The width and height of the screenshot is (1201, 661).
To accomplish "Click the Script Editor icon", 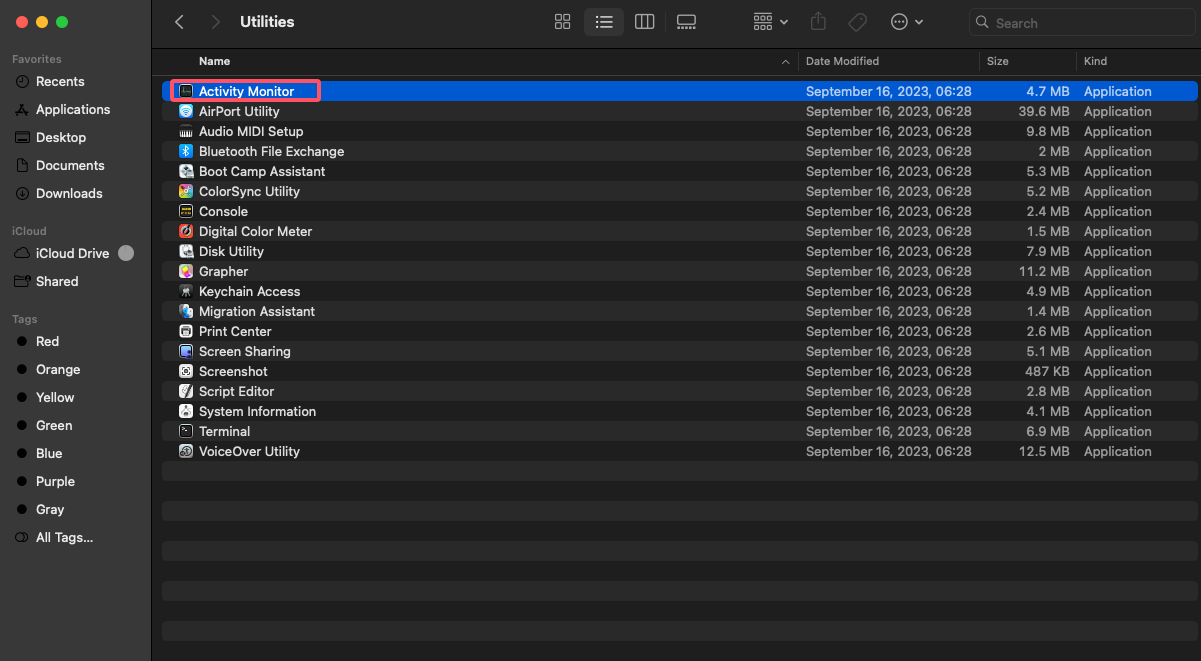I will pyautogui.click(x=186, y=391).
